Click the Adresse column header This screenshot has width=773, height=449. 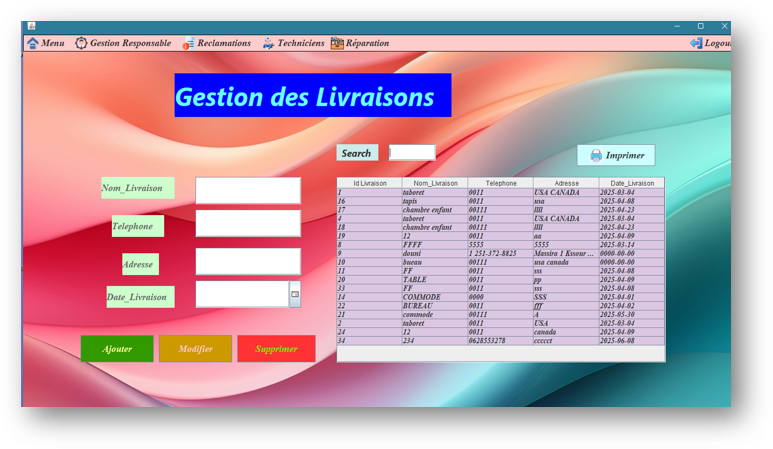coord(566,183)
